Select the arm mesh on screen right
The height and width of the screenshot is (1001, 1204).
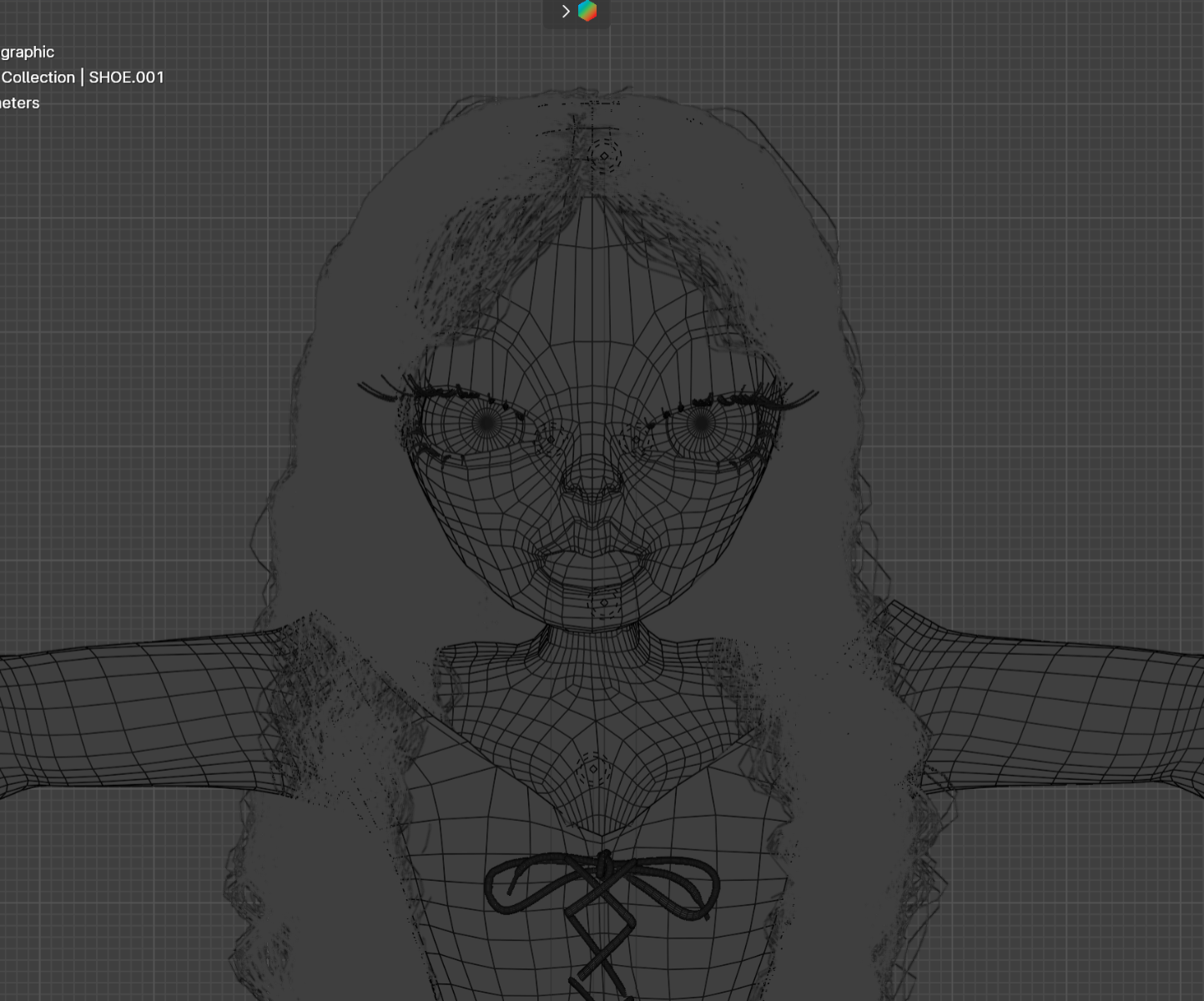[x=1060, y=709]
